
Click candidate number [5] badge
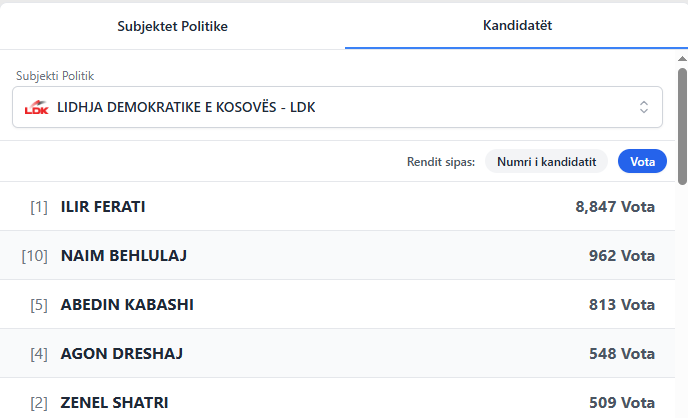click(39, 304)
